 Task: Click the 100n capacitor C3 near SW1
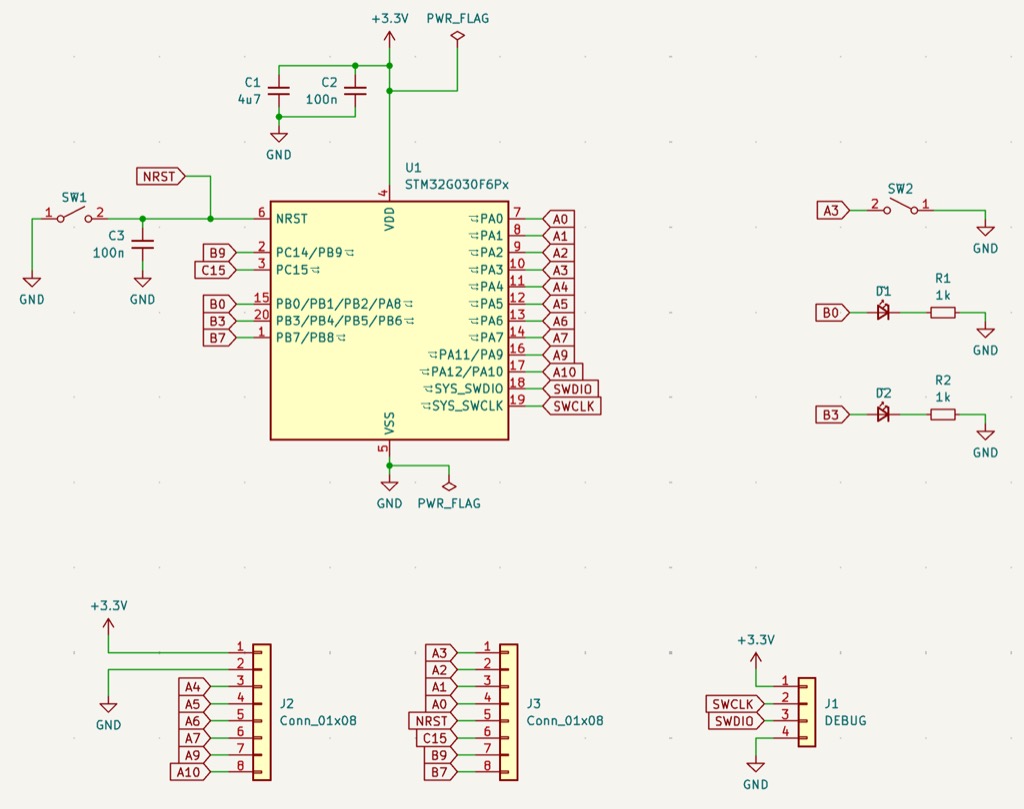tap(142, 243)
